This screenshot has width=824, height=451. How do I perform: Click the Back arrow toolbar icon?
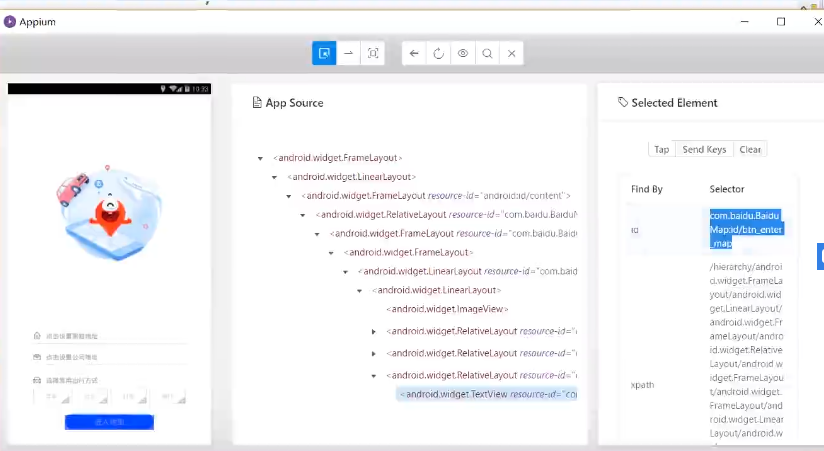click(x=414, y=53)
